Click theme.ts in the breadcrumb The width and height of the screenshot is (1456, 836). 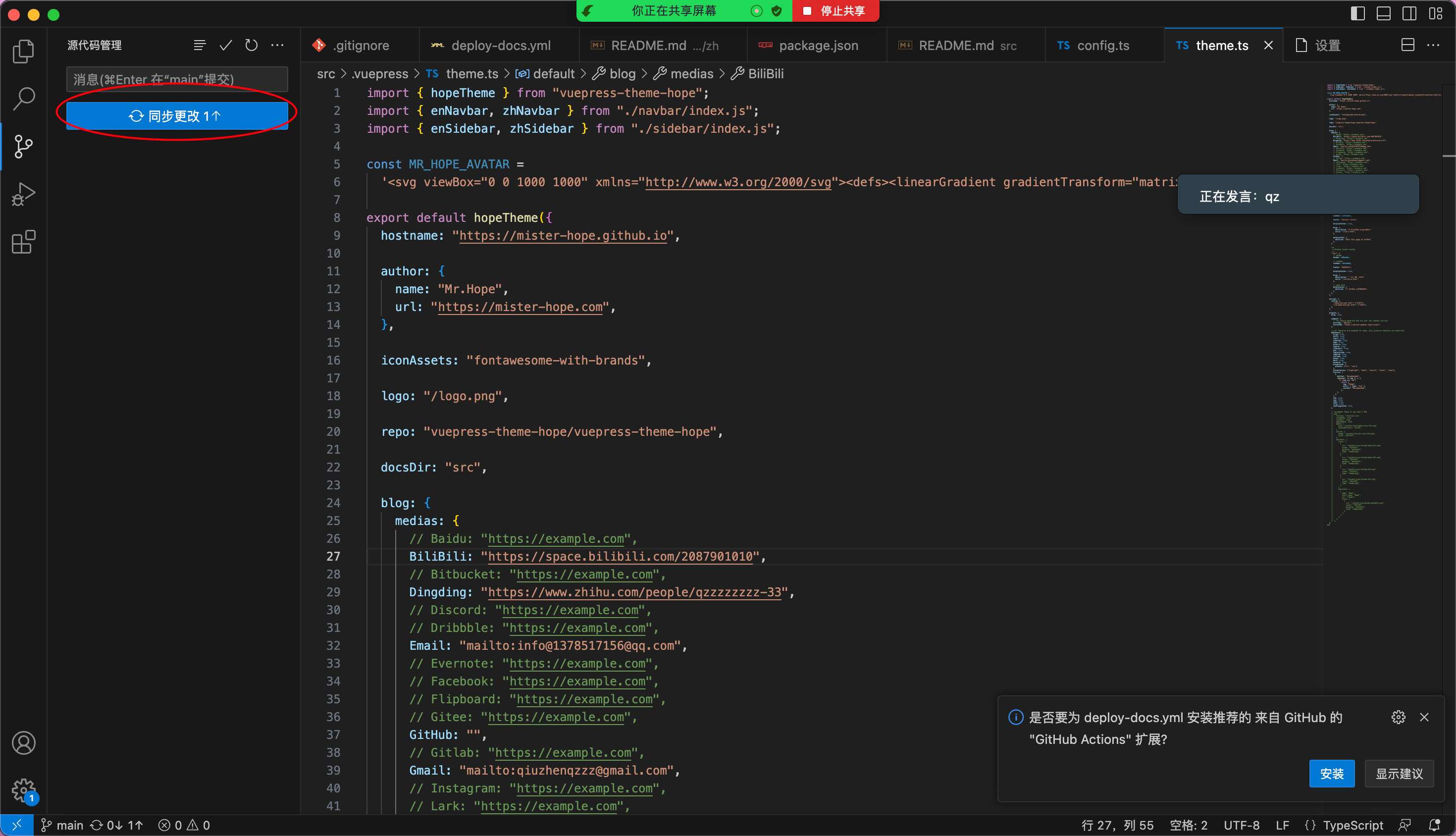pos(471,73)
